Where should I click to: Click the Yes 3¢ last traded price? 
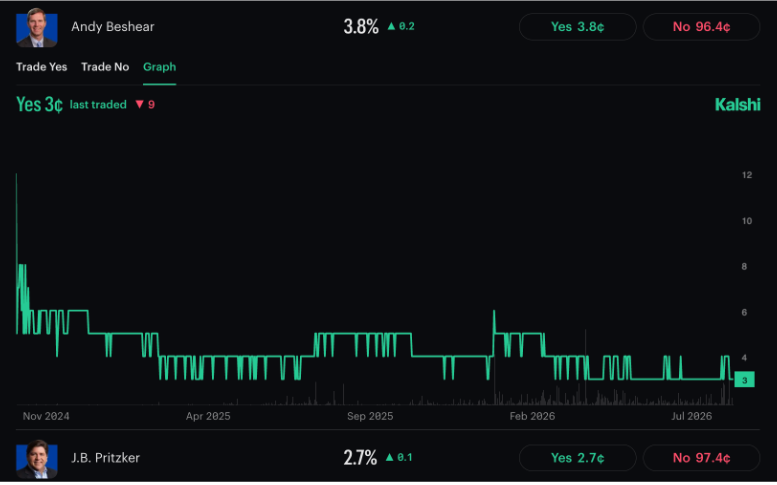pyautogui.click(x=40, y=105)
